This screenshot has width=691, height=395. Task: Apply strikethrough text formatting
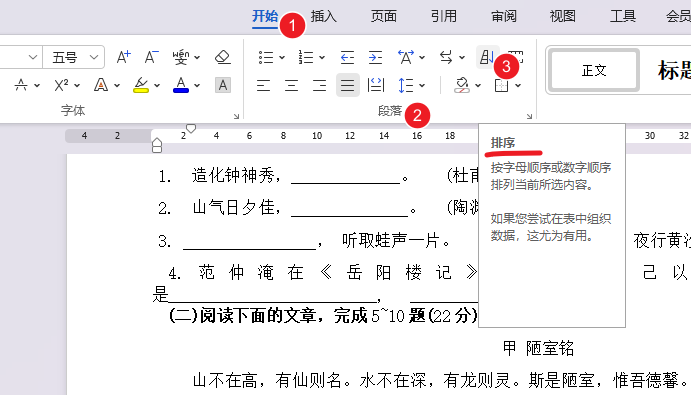click(x=21, y=84)
